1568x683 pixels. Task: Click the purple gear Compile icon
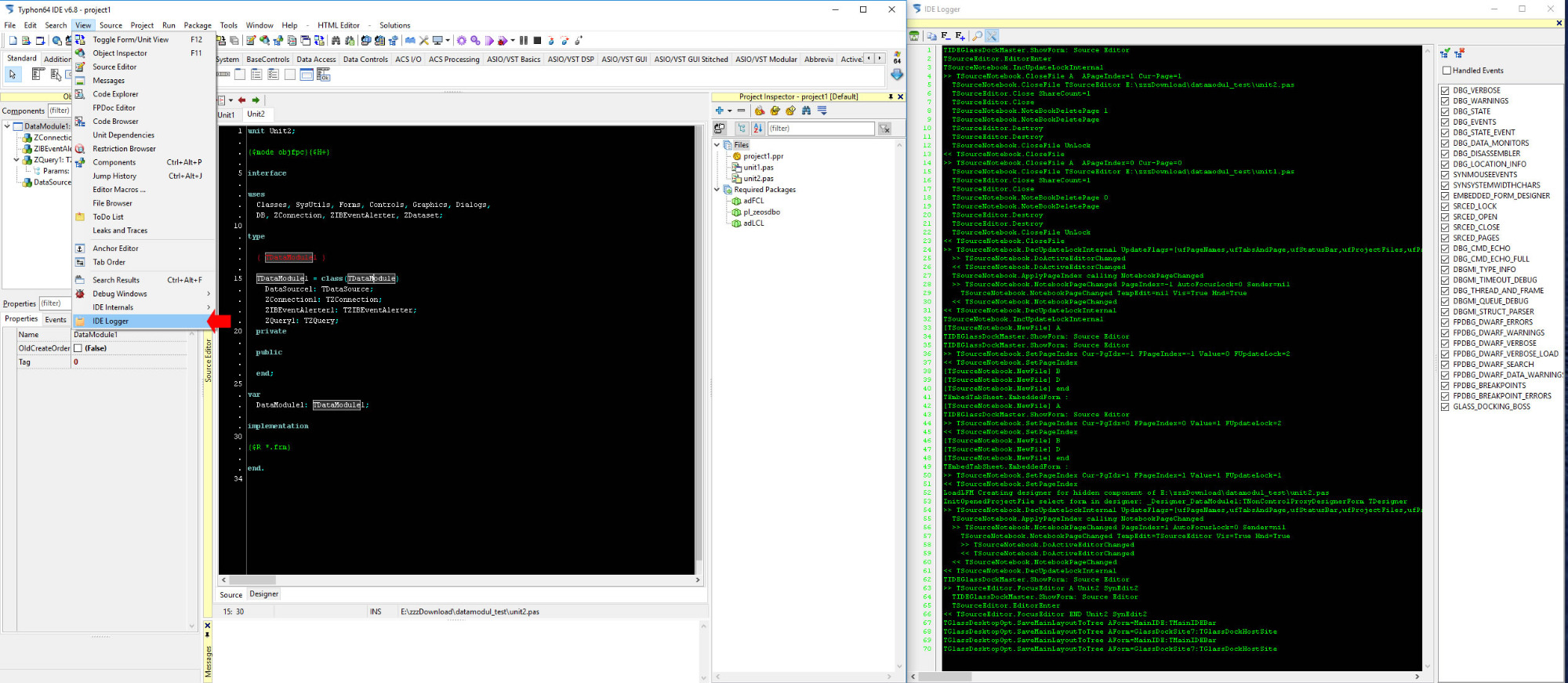462,41
